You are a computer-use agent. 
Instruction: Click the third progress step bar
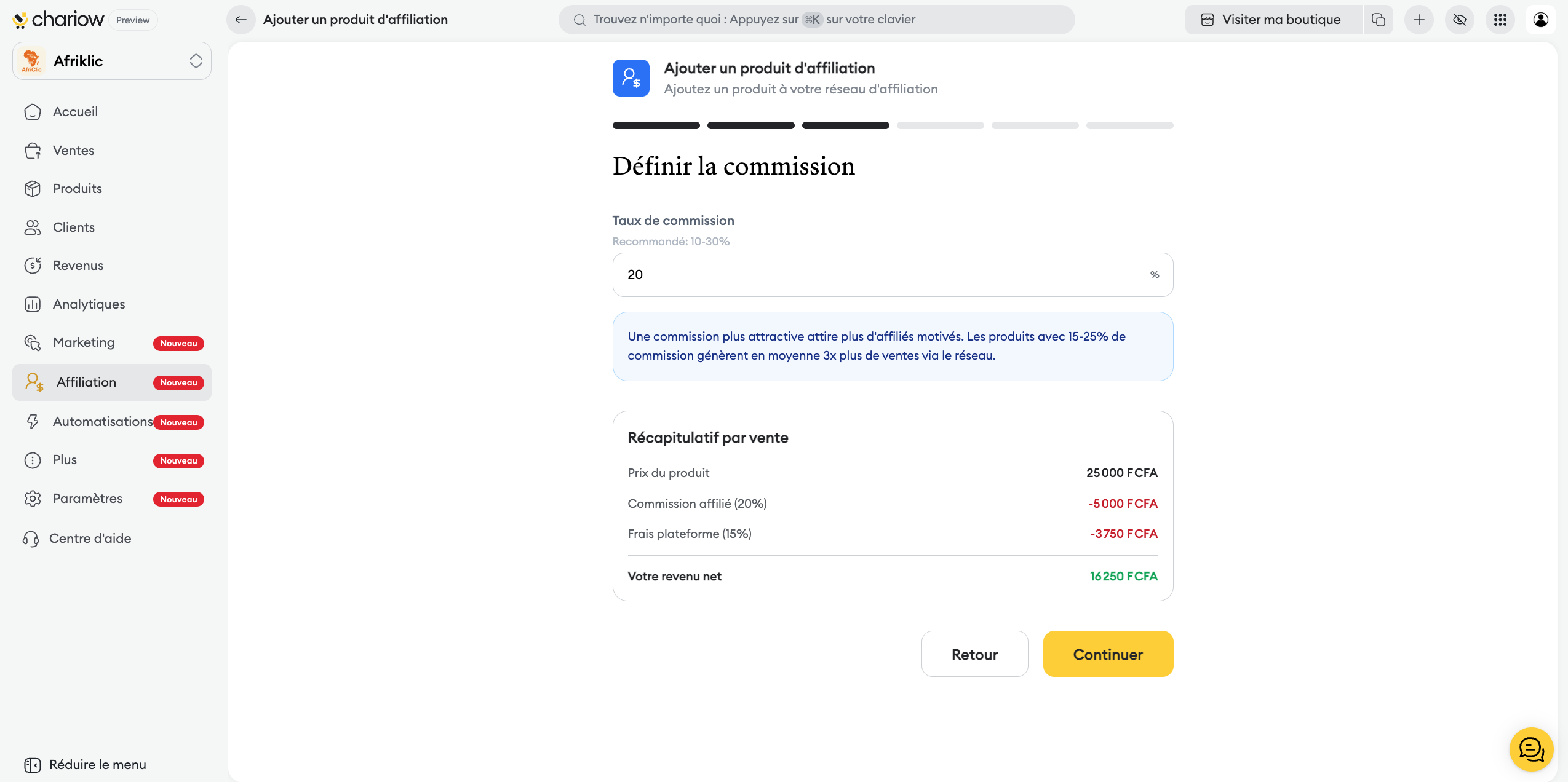(x=845, y=125)
